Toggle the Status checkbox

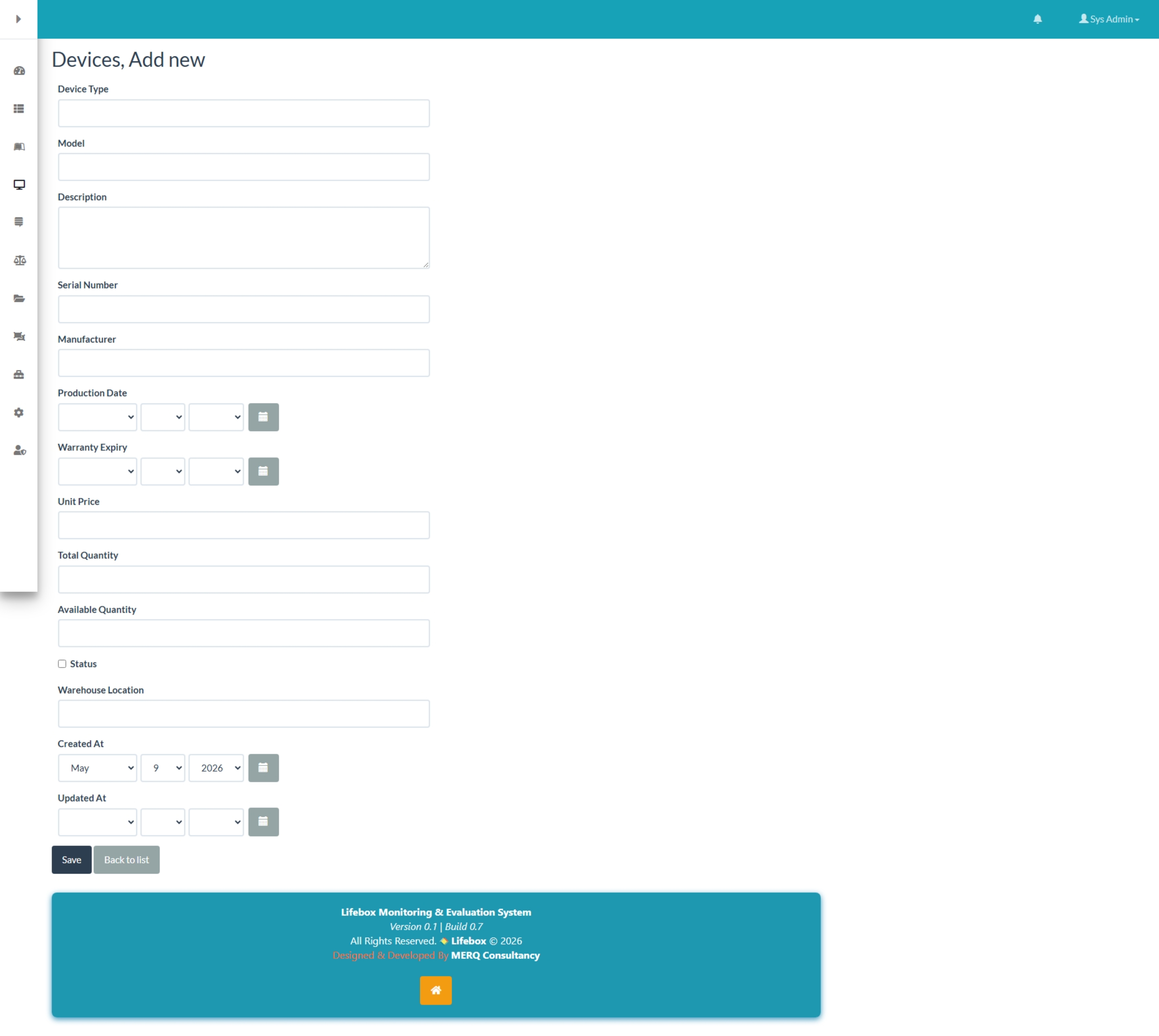pos(62,664)
